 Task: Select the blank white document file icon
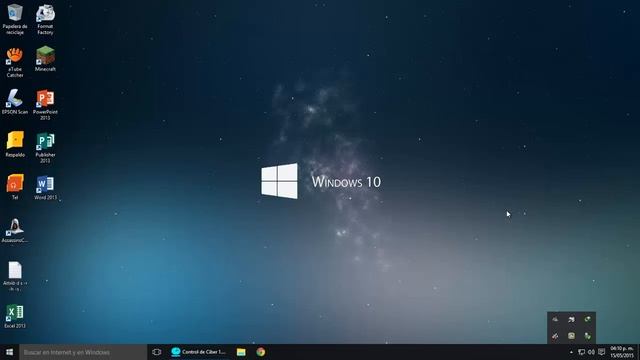[x=15, y=276]
